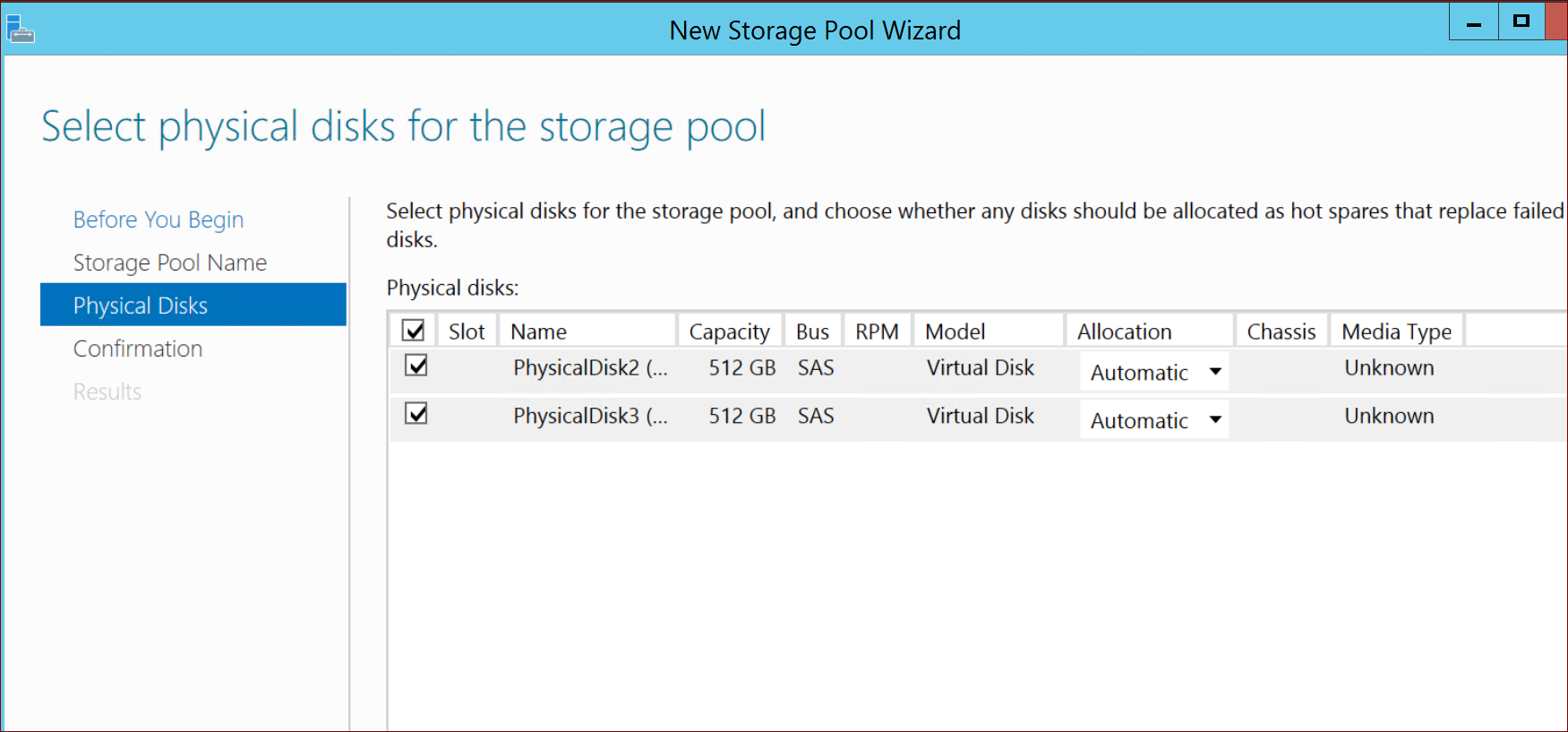Screen dimensions: 1568x732
Task: Uncheck the PhysicalDisk2 checkbox
Action: tap(416, 366)
